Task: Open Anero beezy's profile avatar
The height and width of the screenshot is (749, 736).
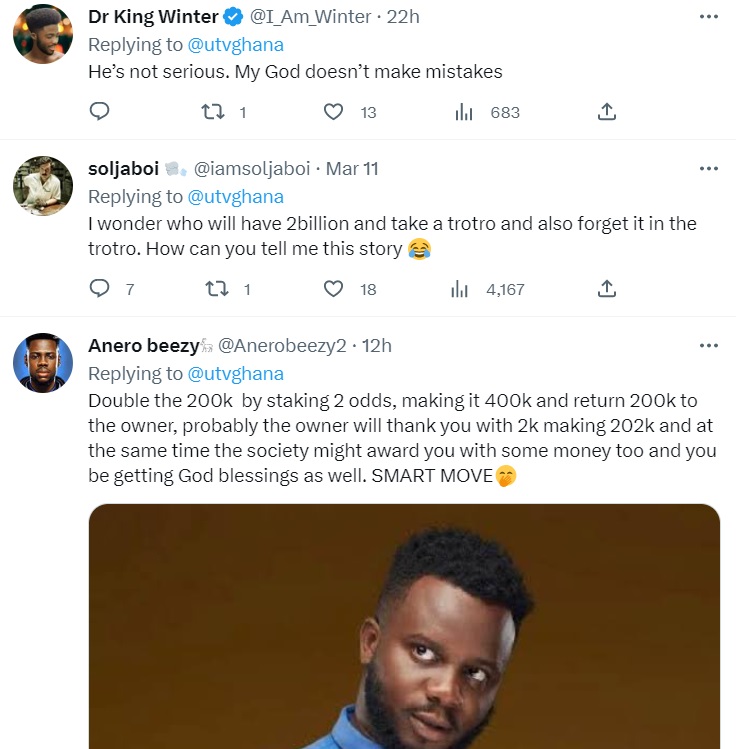Action: point(42,362)
